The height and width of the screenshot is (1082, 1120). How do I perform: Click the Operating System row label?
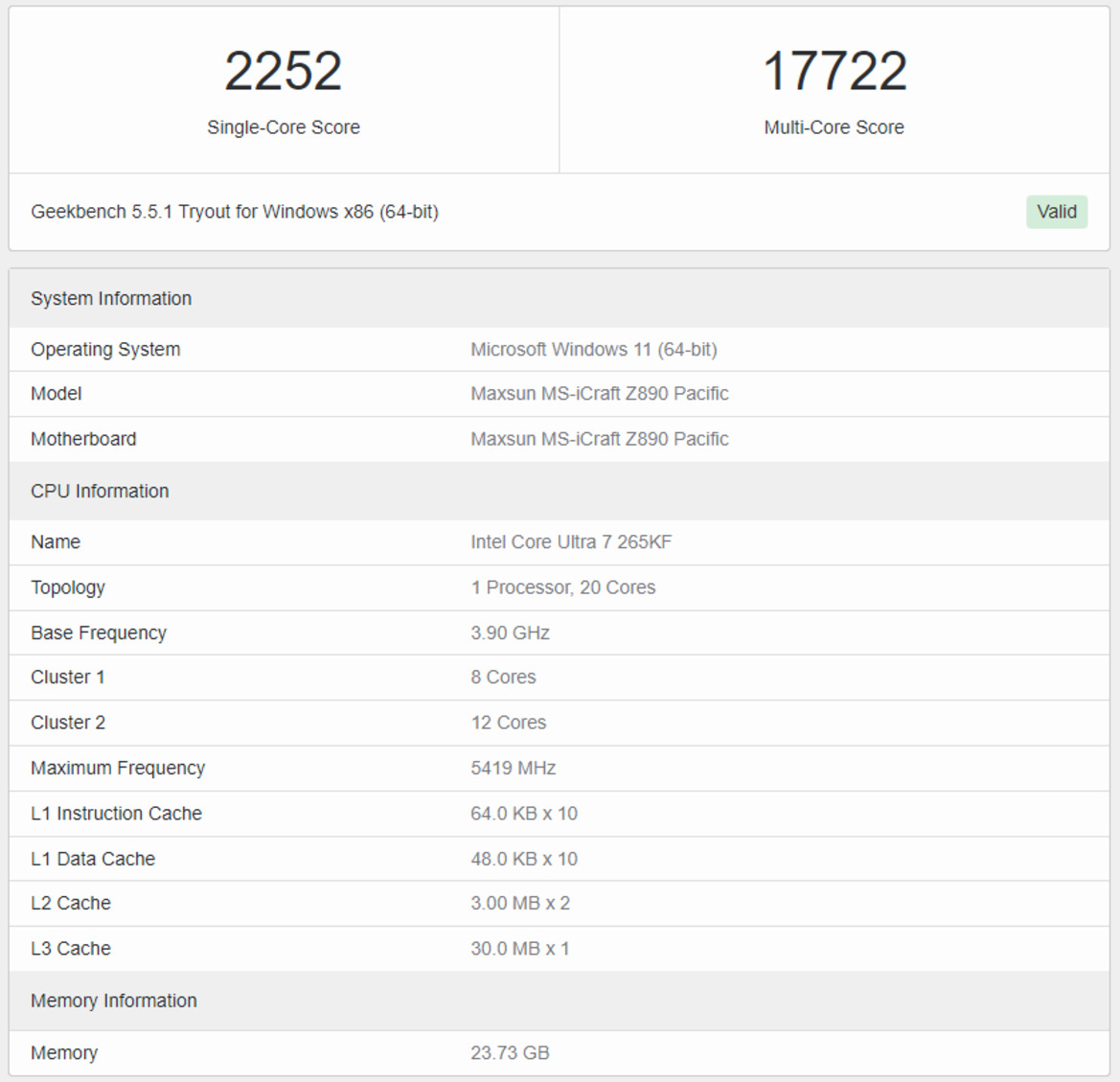tap(105, 349)
